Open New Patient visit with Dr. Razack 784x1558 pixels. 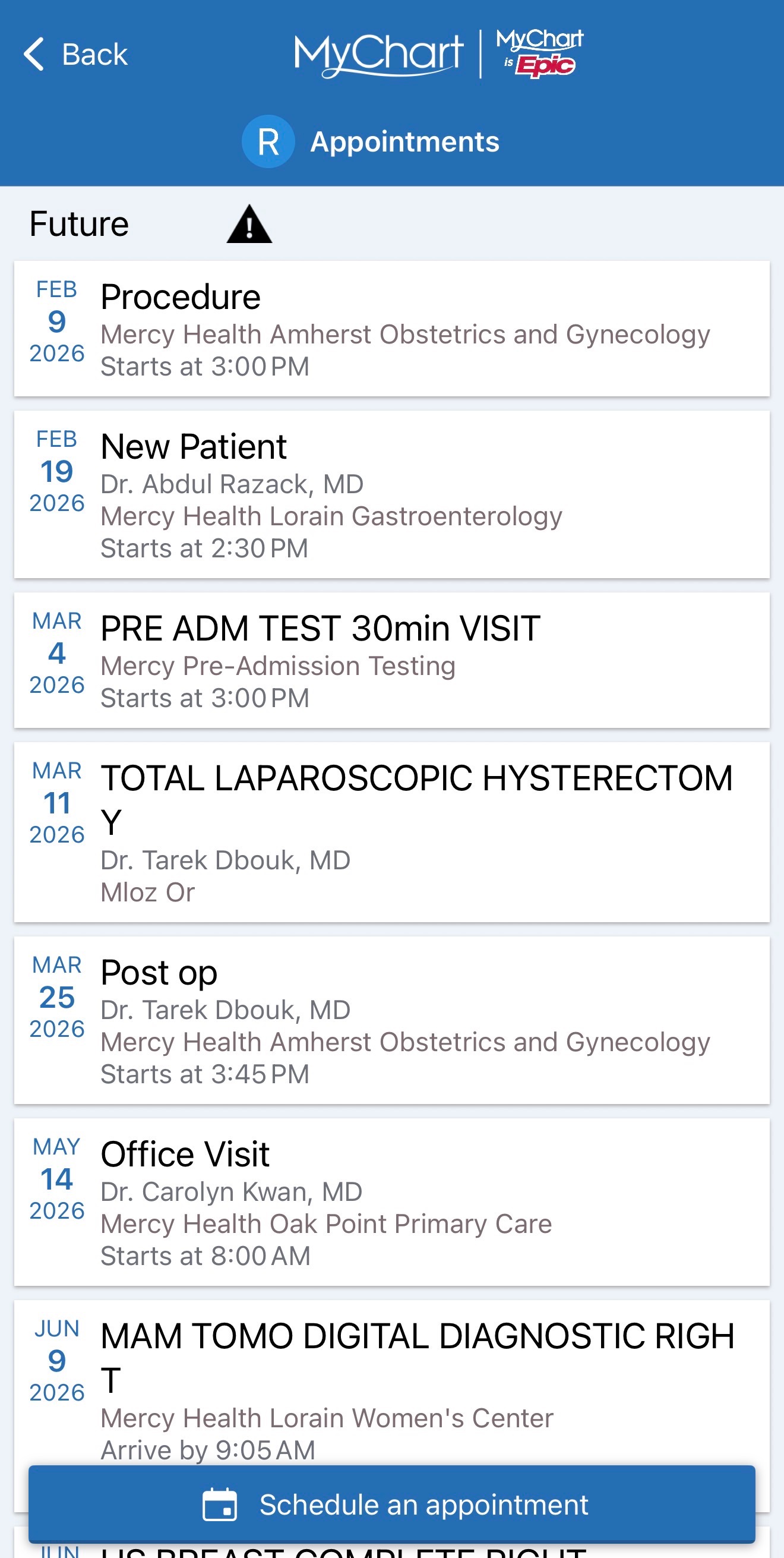coord(391,495)
